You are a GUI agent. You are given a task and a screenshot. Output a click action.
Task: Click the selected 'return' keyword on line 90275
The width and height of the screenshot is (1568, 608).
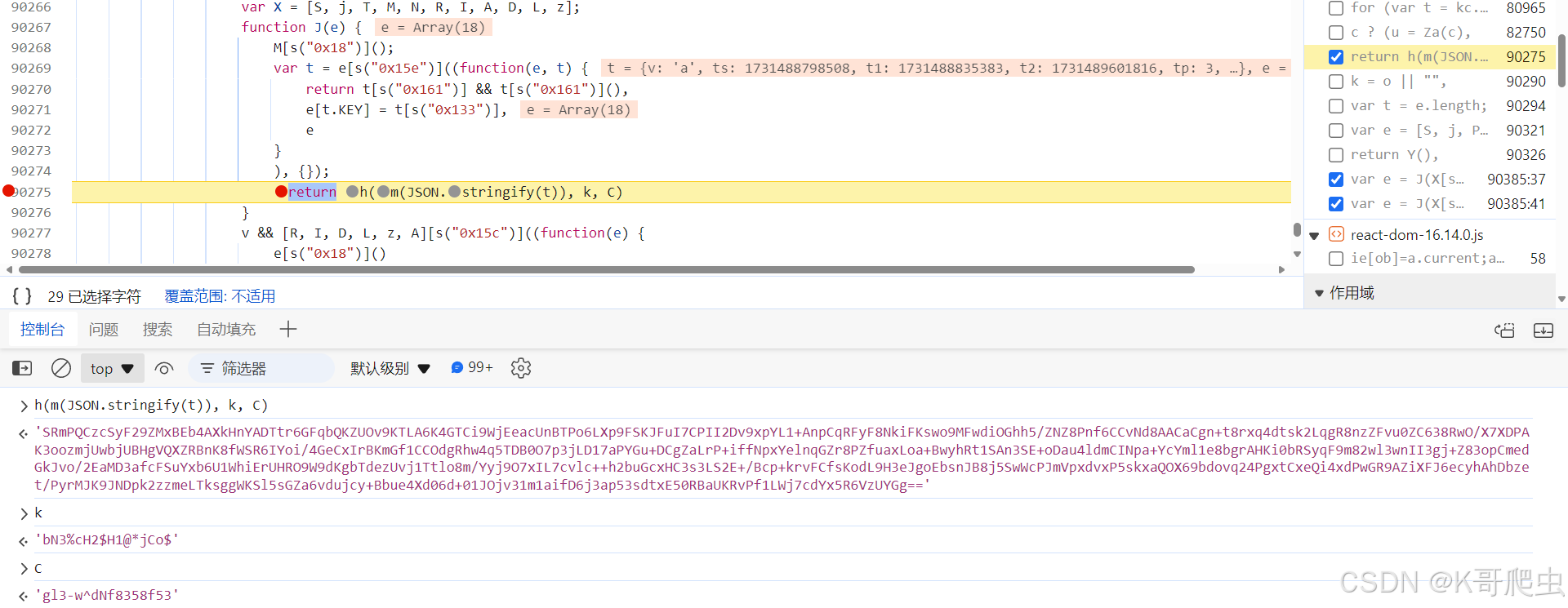(312, 192)
